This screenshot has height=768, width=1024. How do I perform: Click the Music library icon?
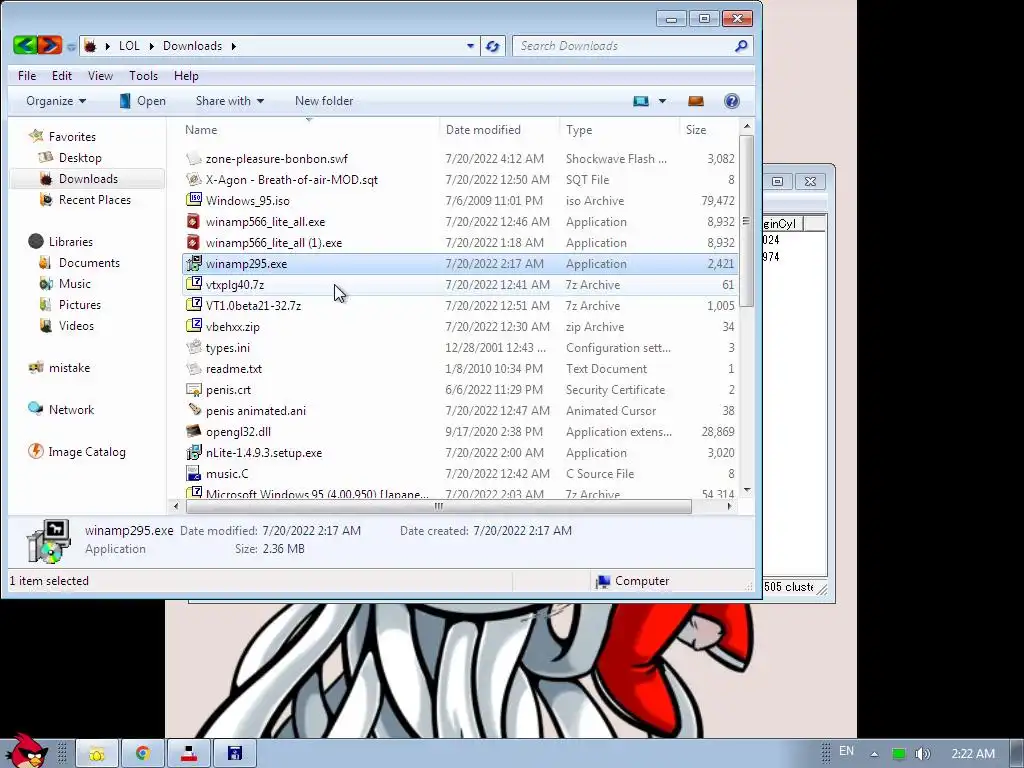coord(46,283)
